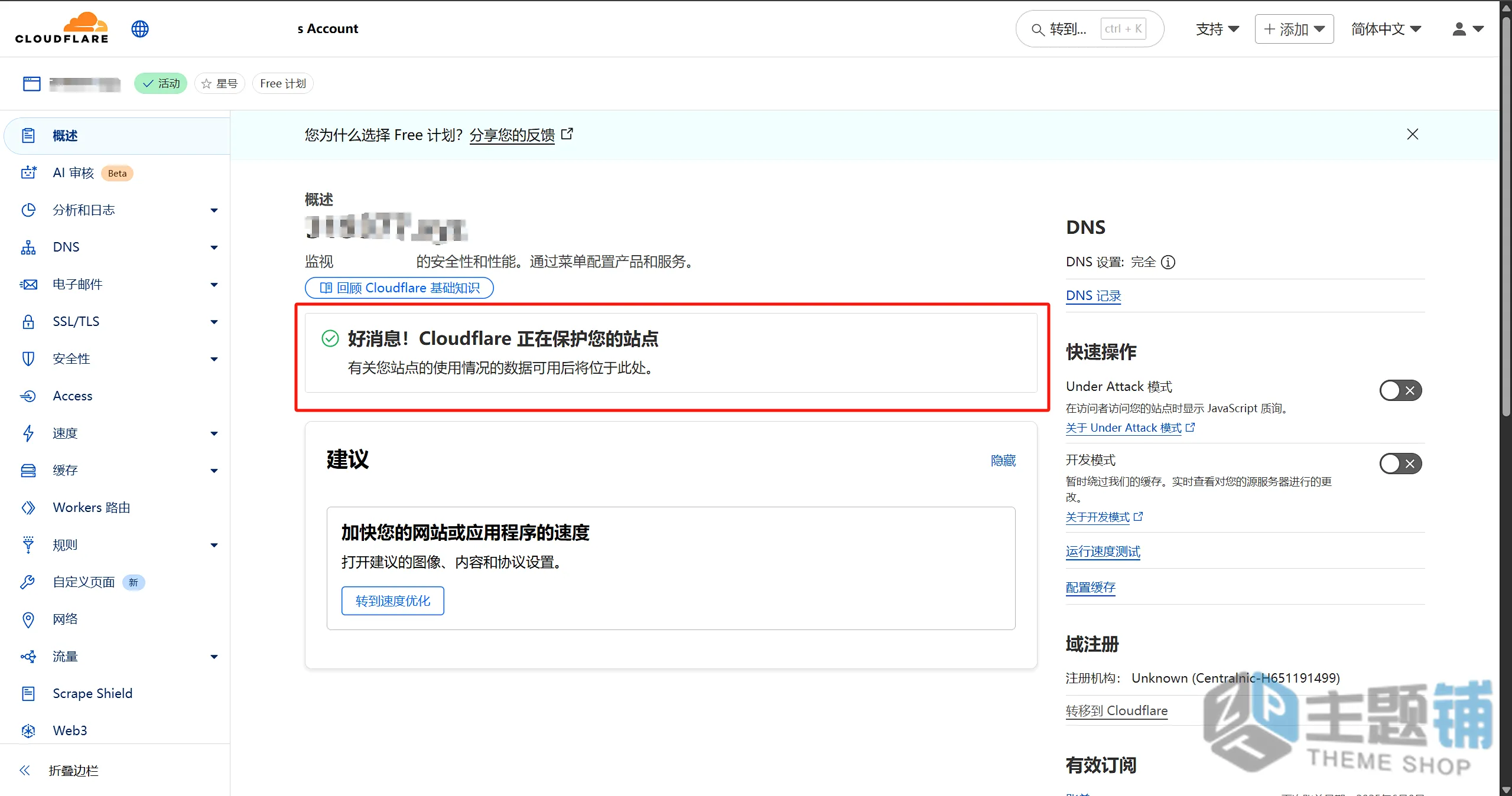Click the 安全性 shield icon
This screenshot has height=796, width=1512.
tap(28, 359)
